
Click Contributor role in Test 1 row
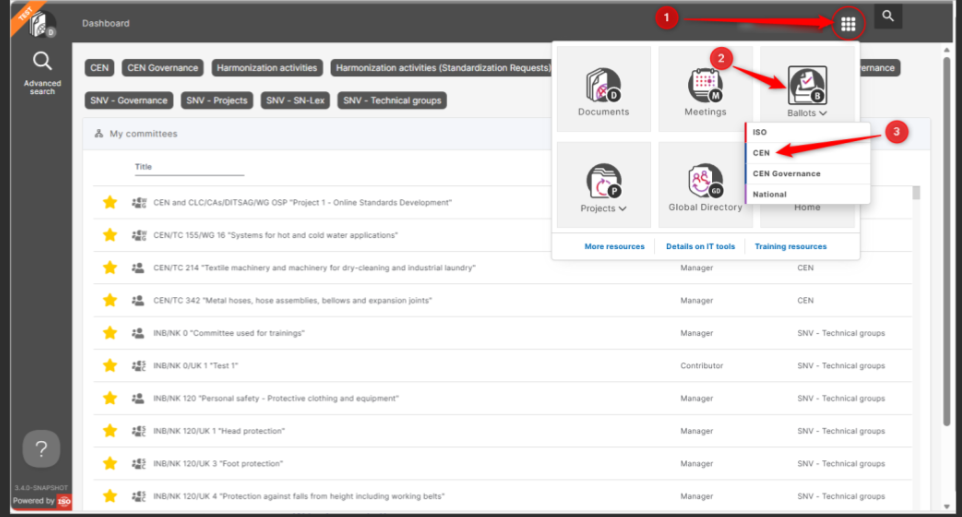coord(701,366)
